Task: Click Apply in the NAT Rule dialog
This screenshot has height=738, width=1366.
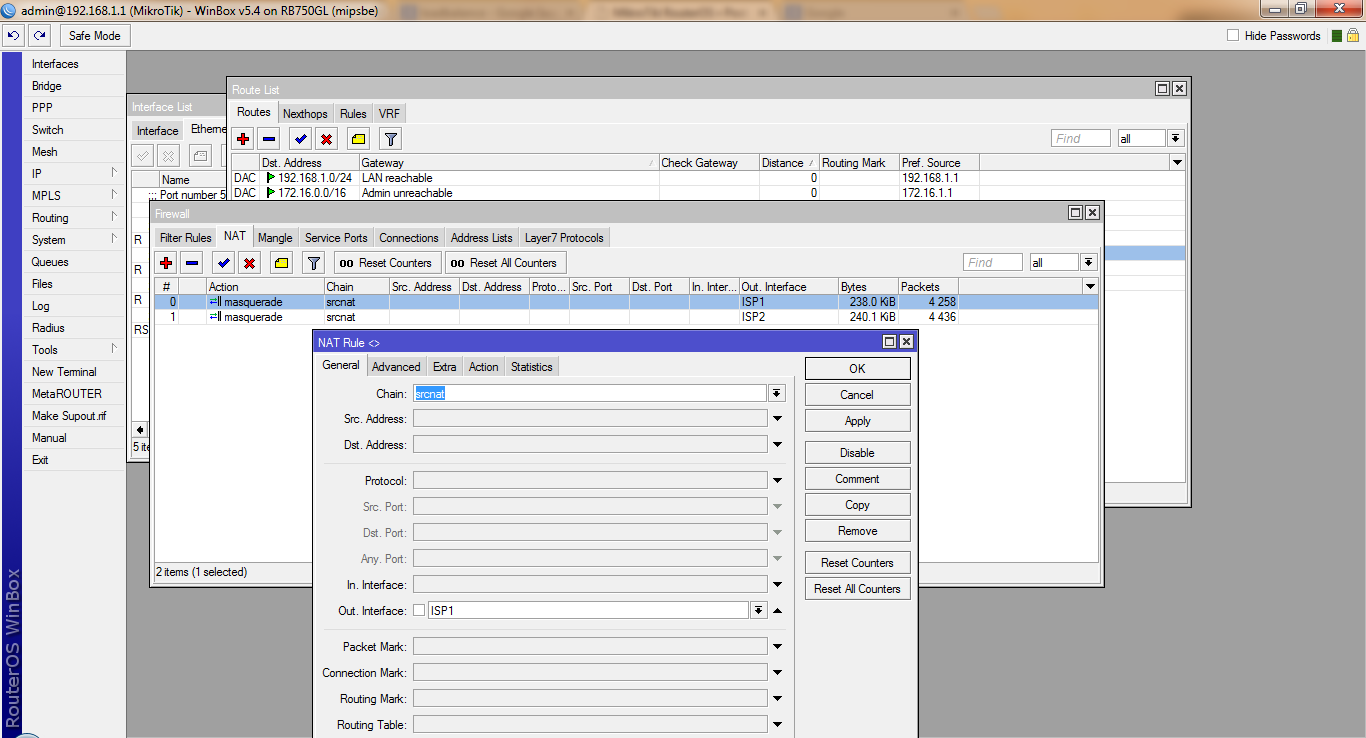Action: (x=857, y=421)
